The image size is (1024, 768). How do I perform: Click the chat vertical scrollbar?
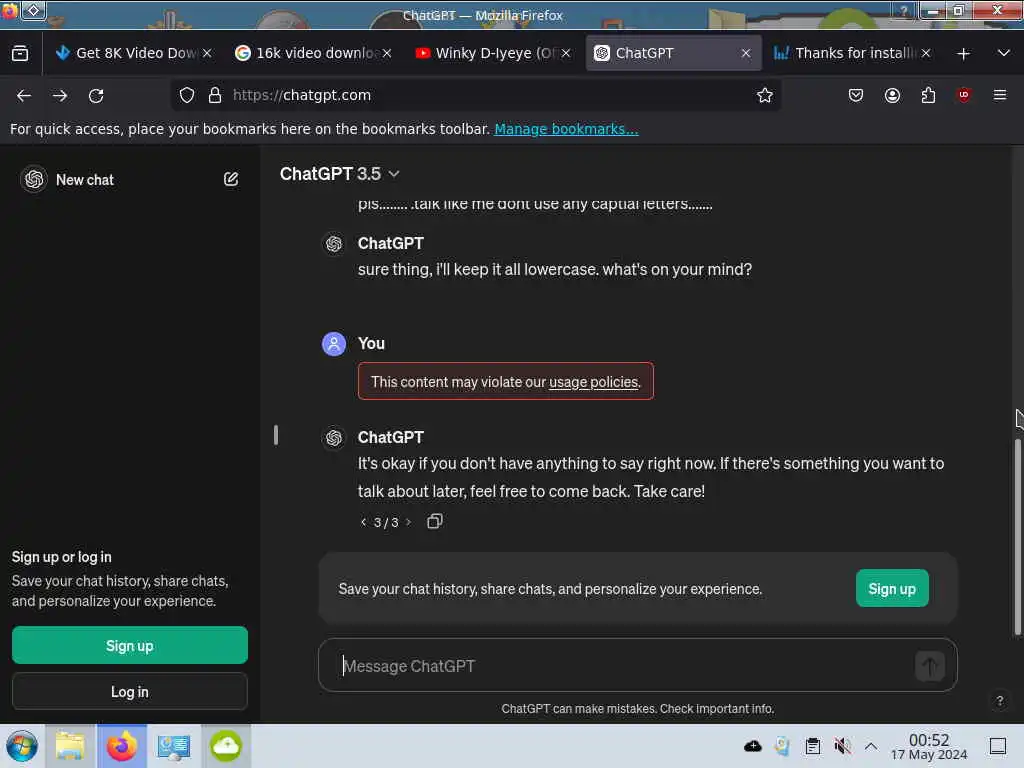1017,536
